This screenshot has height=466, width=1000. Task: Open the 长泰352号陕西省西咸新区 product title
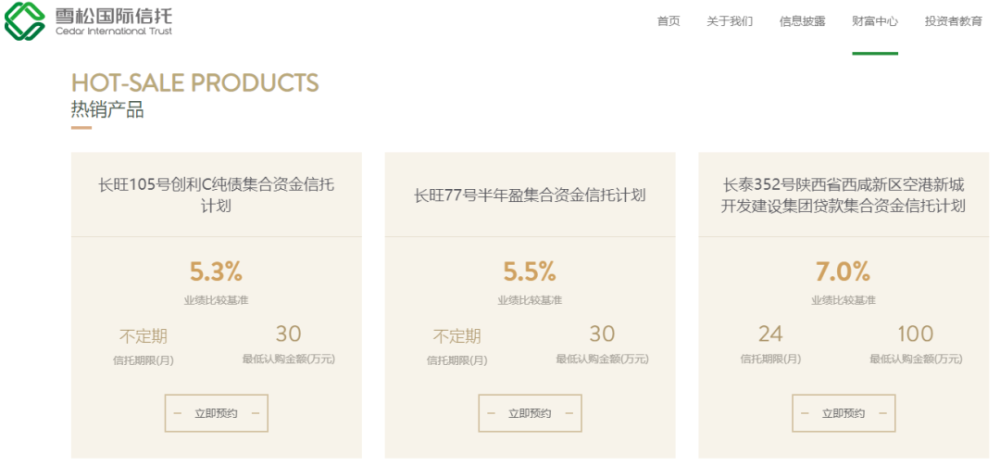844,195
